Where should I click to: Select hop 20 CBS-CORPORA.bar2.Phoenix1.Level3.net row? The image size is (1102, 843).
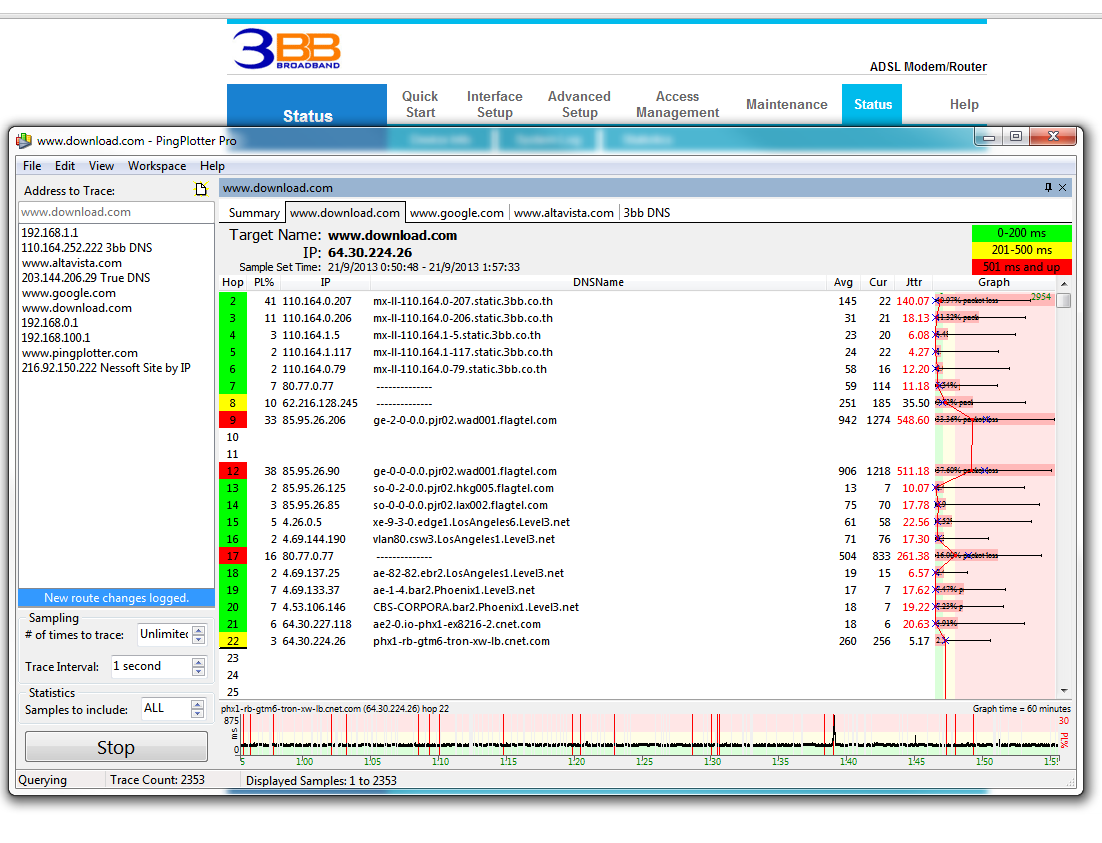coord(637,607)
